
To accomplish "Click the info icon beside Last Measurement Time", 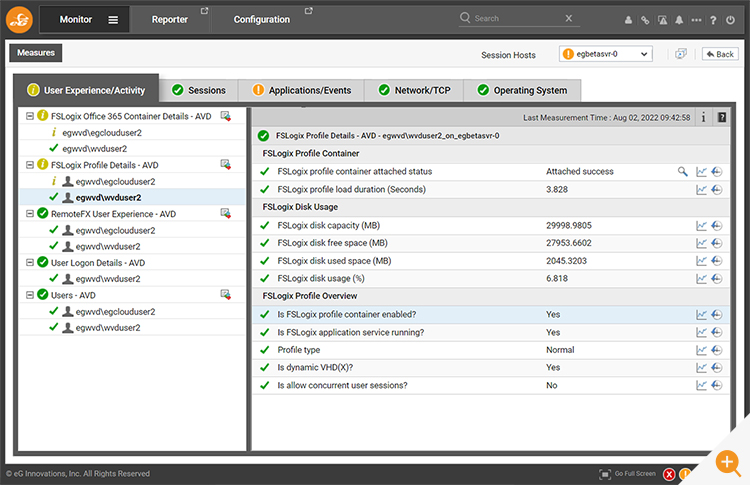I will [704, 117].
